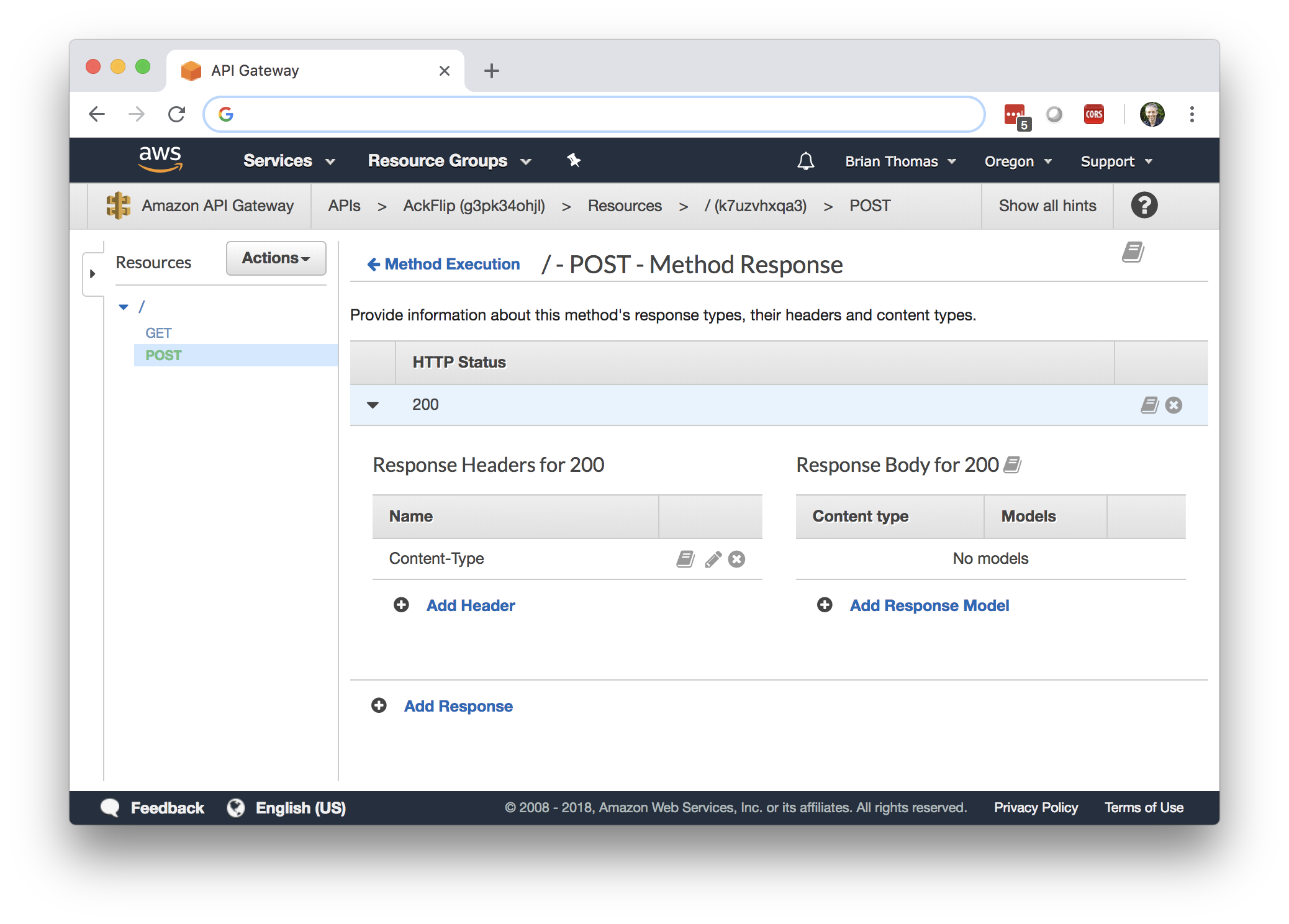This screenshot has width=1289, height=924.
Task: Edit the Content-Type header with the pencil
Action: [713, 559]
